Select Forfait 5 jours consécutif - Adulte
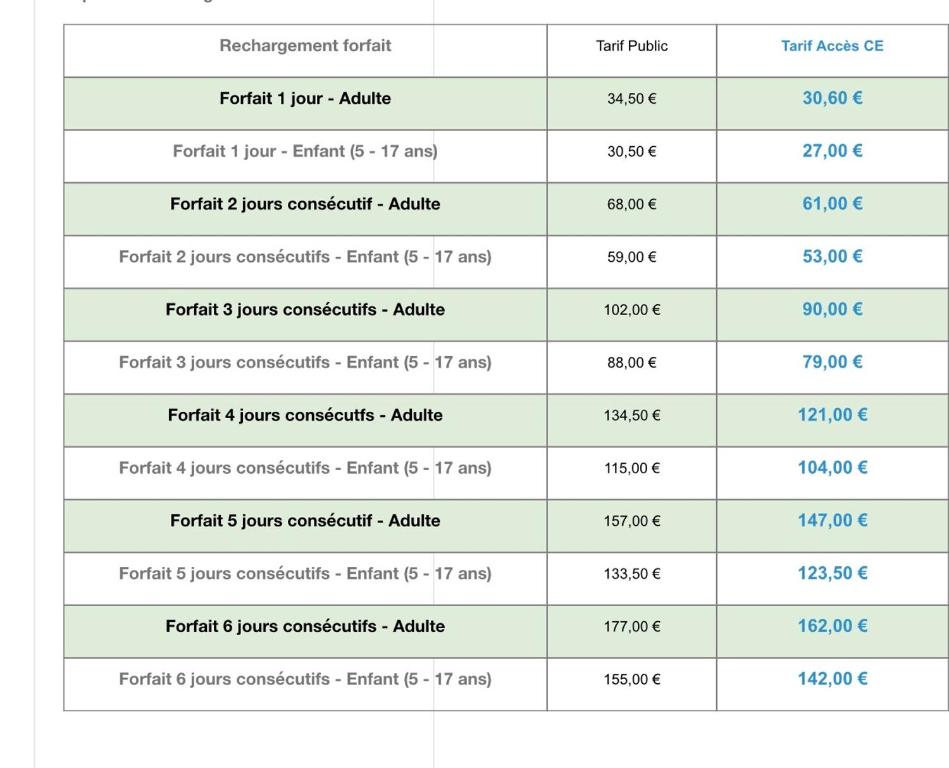Viewport: 949px width, 768px height. click(305, 521)
